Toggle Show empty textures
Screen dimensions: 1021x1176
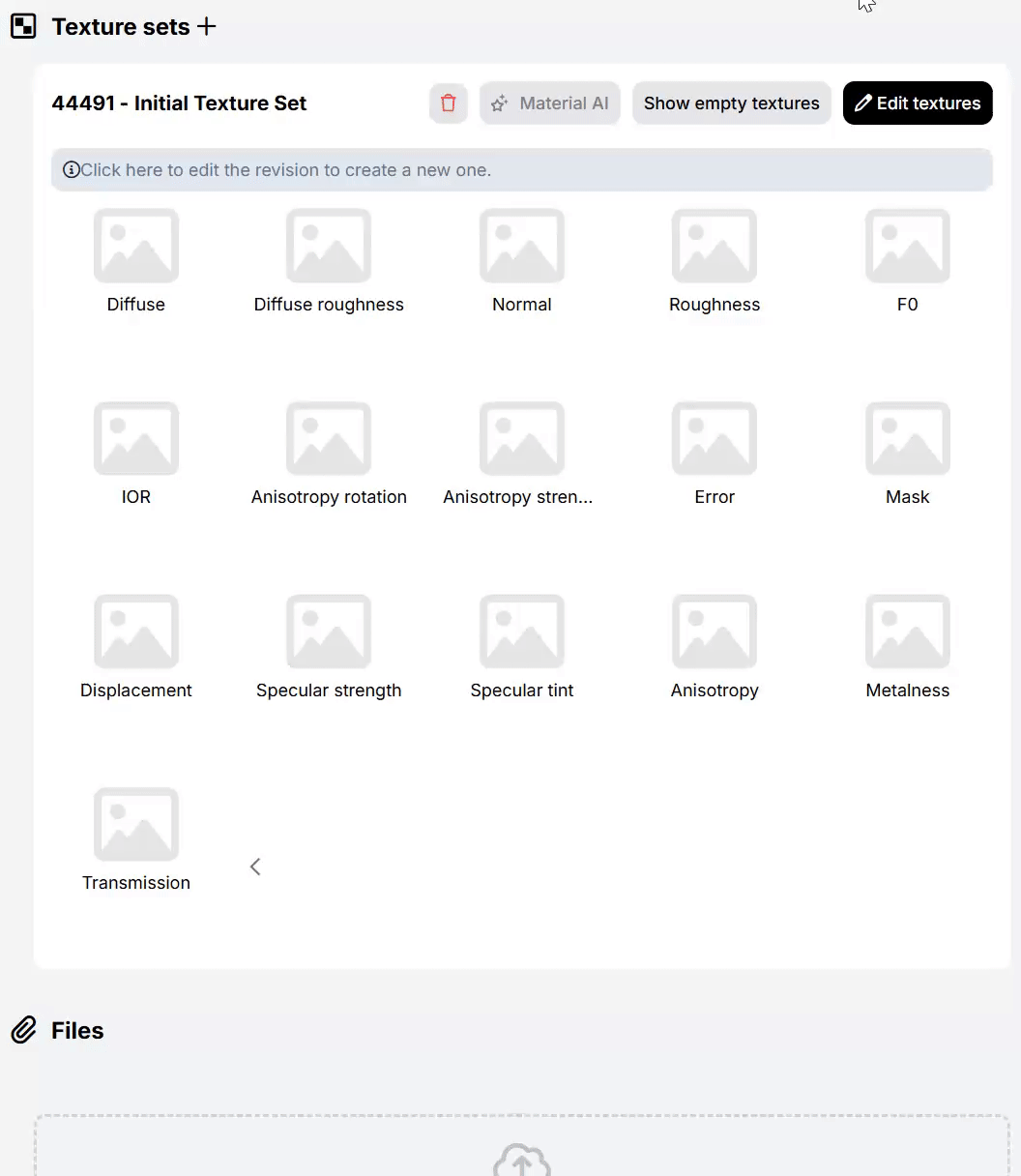click(x=731, y=103)
